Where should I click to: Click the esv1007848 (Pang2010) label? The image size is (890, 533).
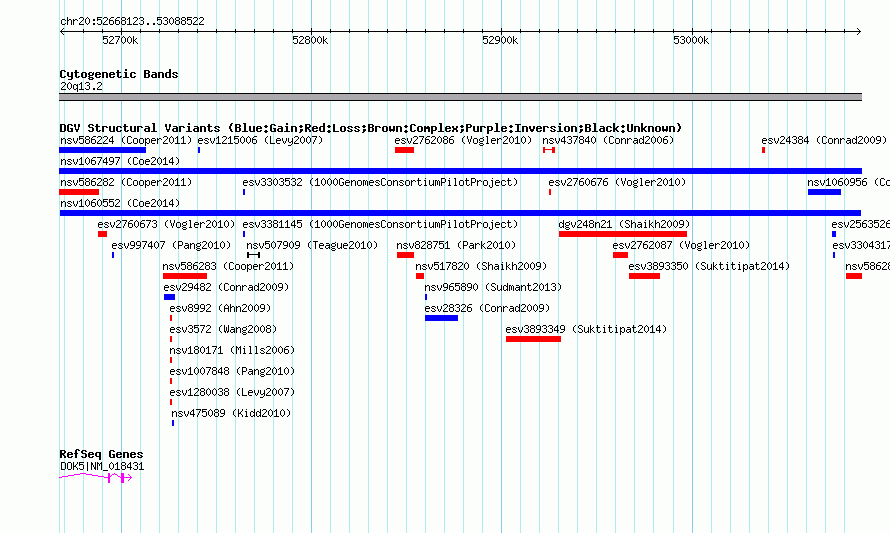[x=232, y=371]
